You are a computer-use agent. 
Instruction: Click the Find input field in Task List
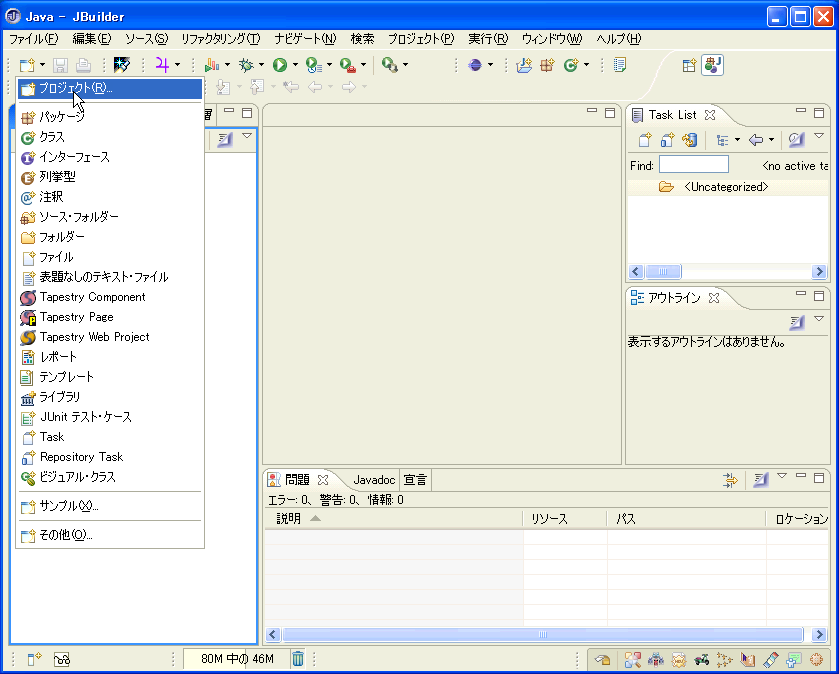pos(693,165)
